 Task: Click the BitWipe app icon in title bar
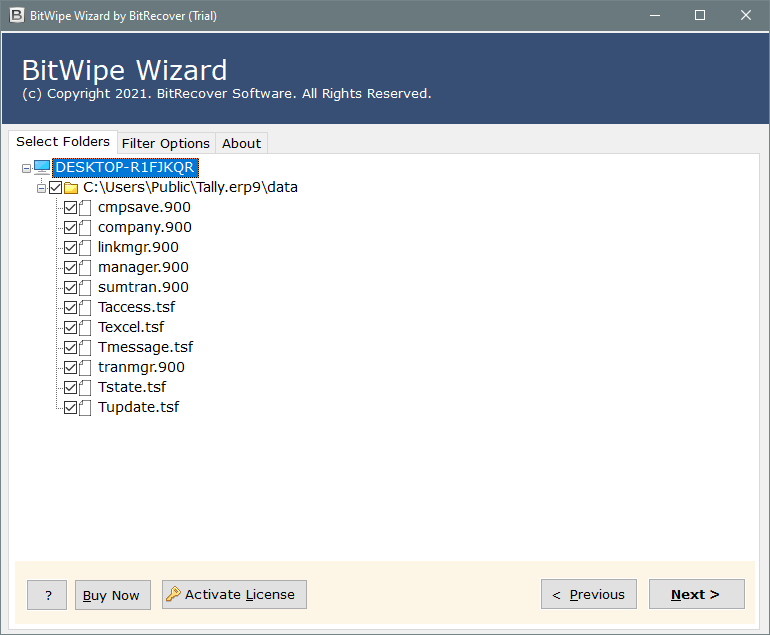coord(17,15)
